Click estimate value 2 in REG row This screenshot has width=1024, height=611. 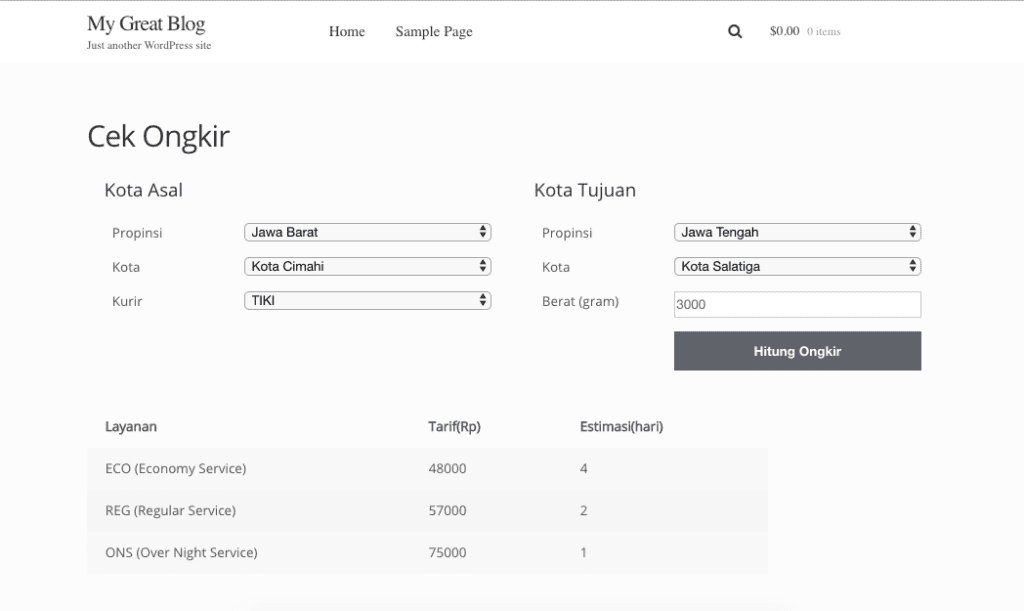pyautogui.click(x=584, y=510)
